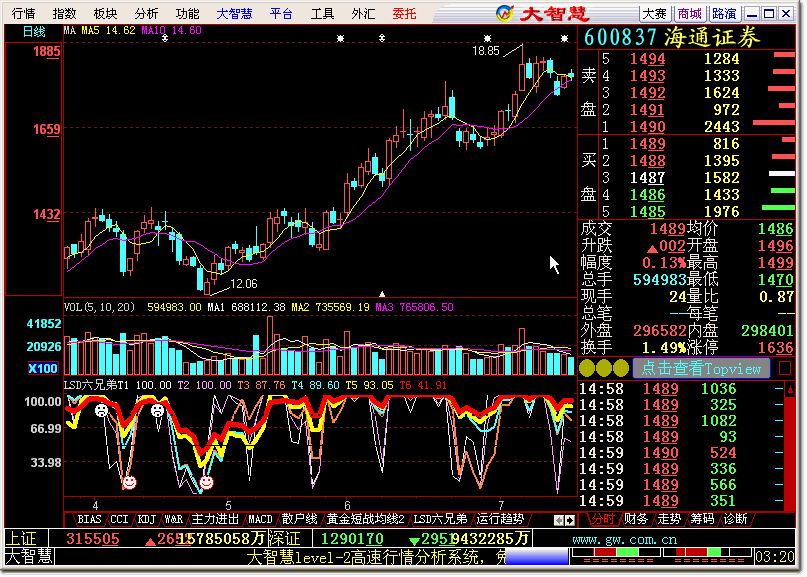This screenshot has width=807, height=577.
Task: Click the 总手 value 594983
Action: [x=659, y=279]
